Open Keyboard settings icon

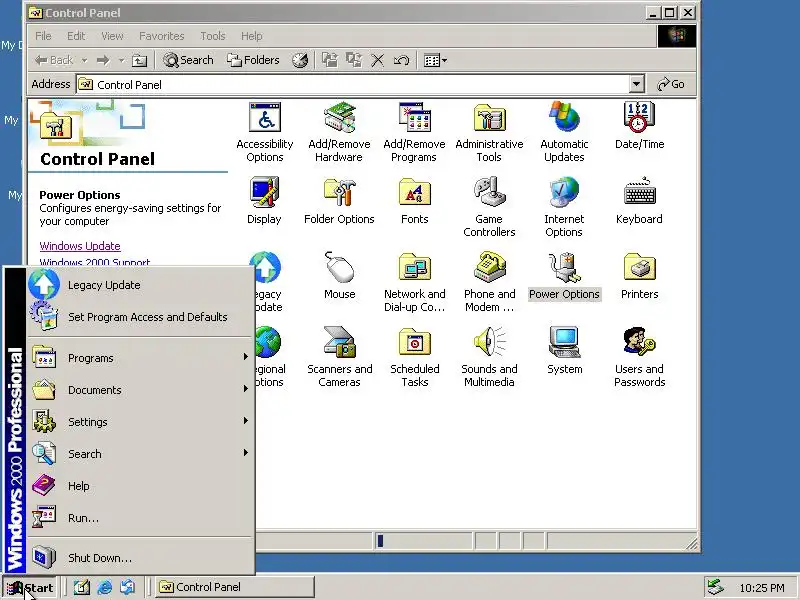[x=639, y=201]
